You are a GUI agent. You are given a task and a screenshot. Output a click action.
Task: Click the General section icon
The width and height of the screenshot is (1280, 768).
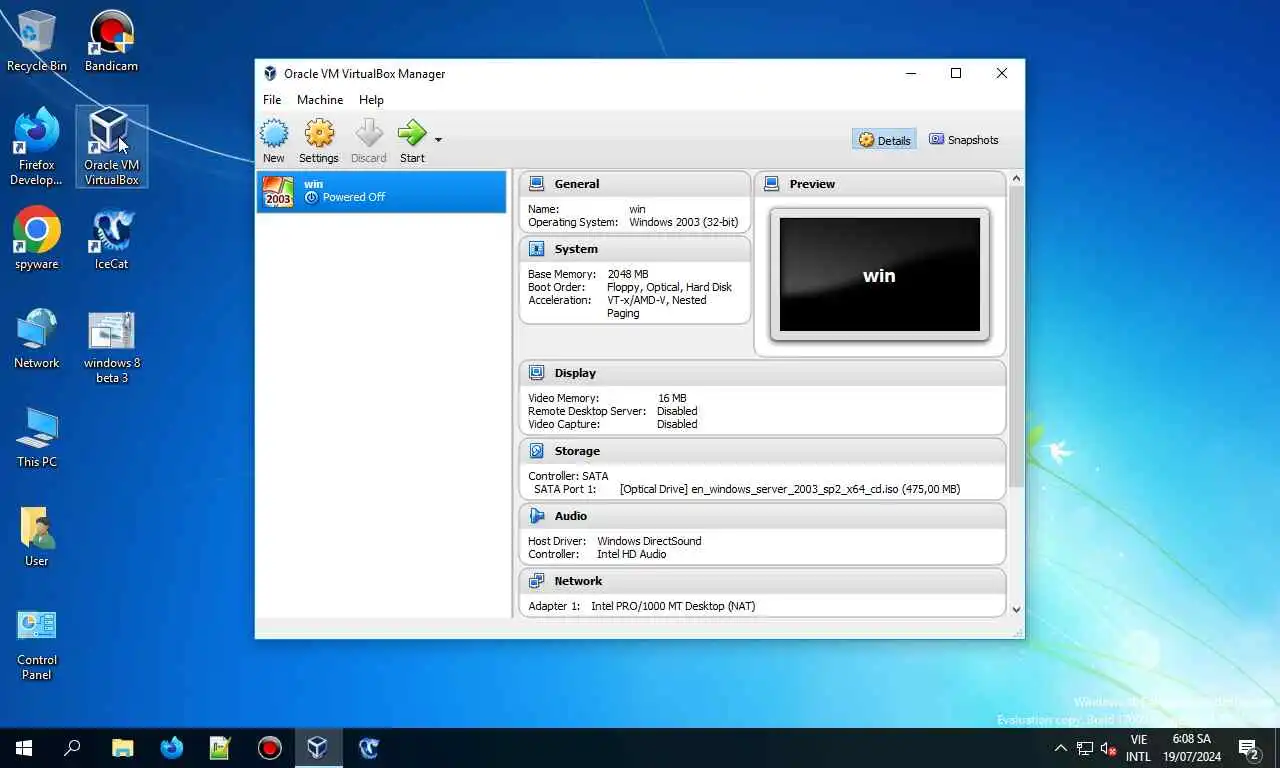click(x=537, y=184)
